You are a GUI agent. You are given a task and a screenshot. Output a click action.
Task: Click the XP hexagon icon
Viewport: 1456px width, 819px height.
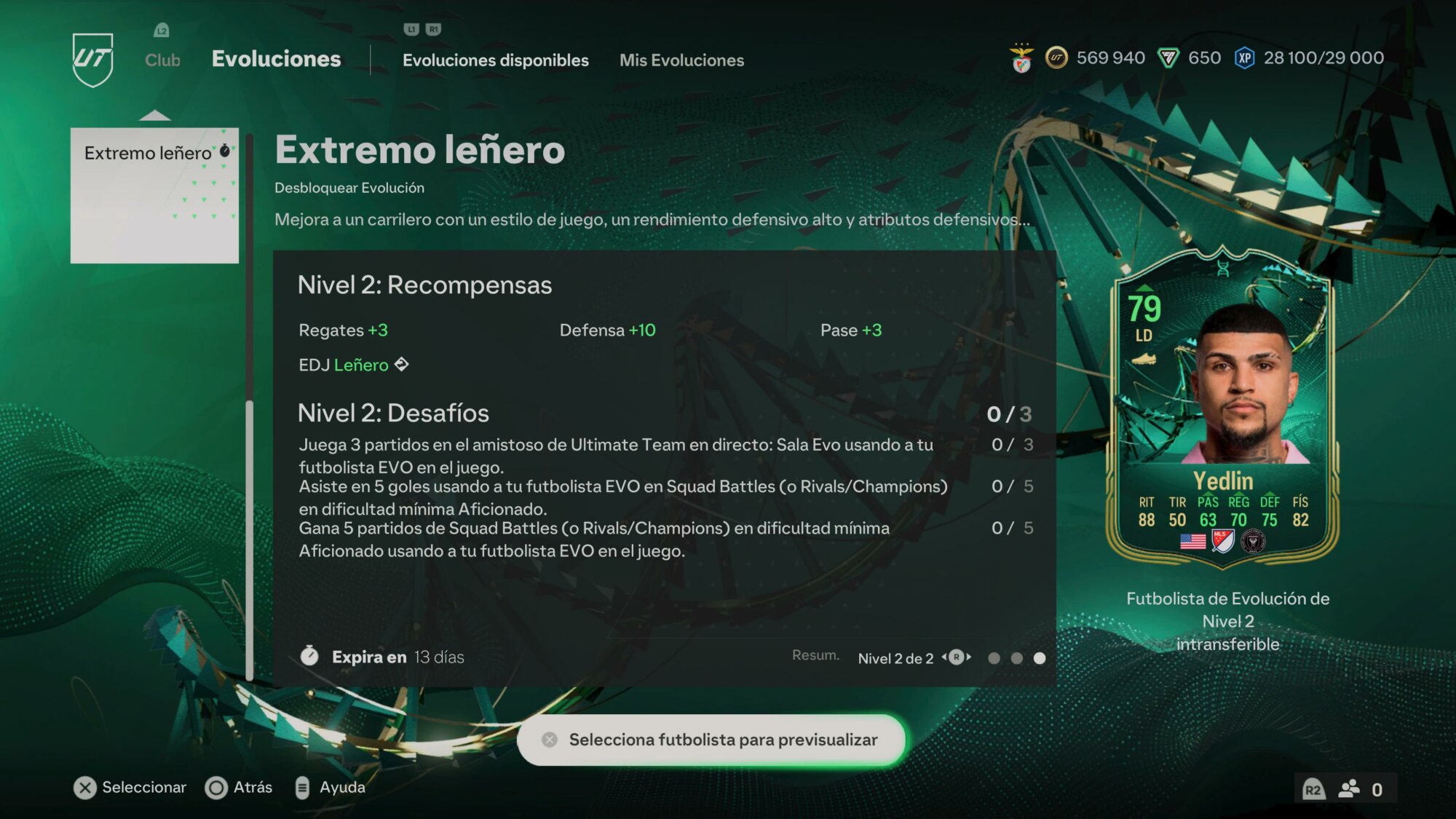coord(1244,58)
